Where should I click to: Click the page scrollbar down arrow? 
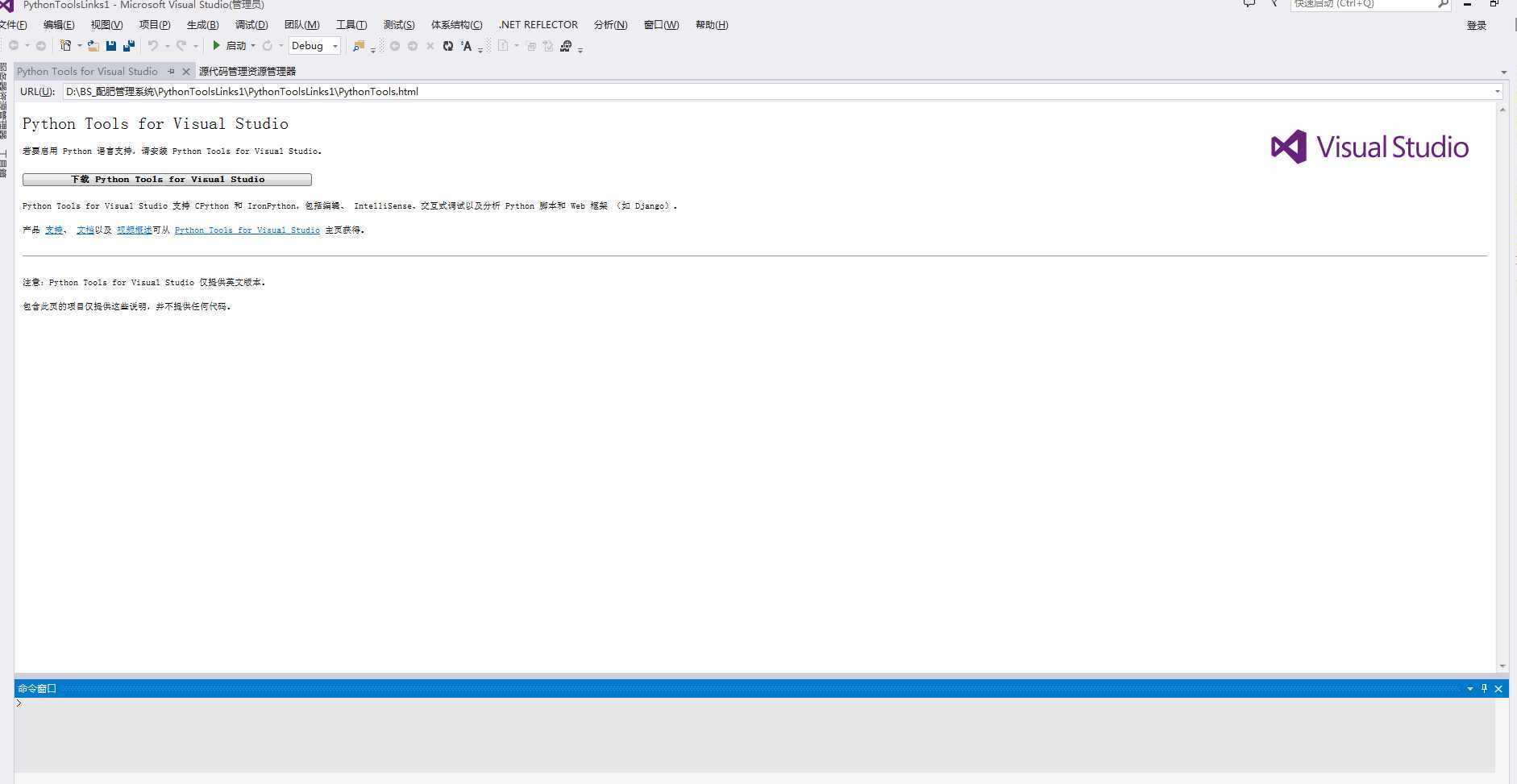1502,666
